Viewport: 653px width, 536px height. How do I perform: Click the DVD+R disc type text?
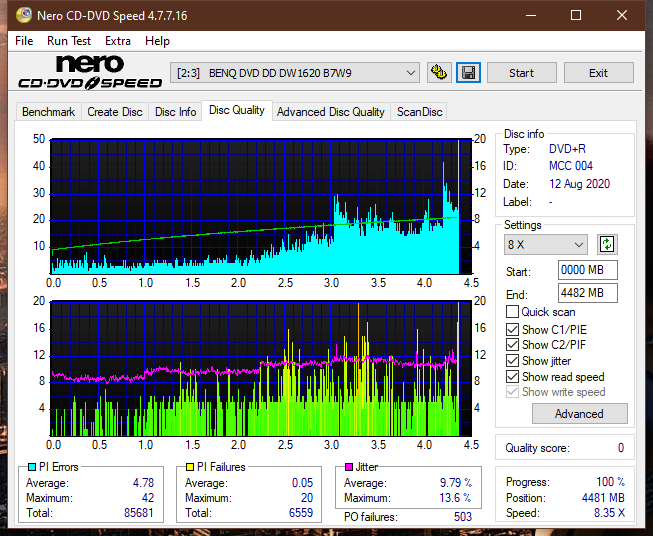click(x=567, y=149)
